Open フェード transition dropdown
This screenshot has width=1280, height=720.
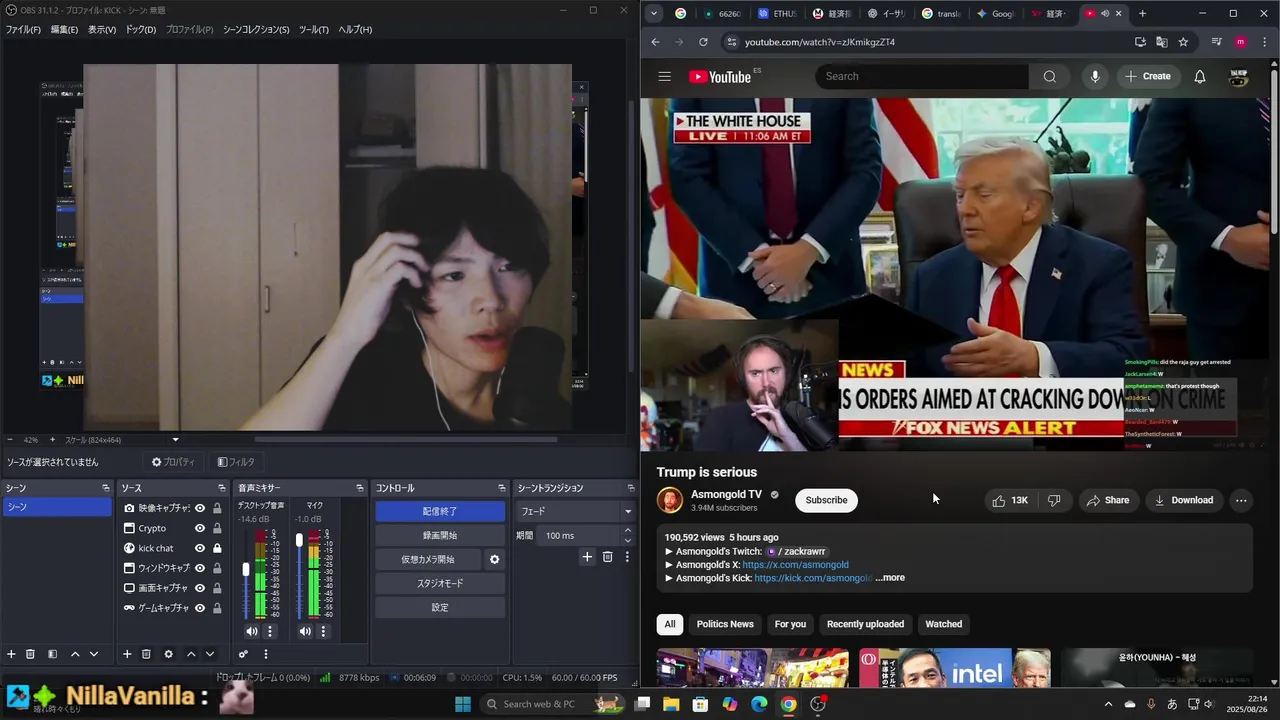click(575, 511)
